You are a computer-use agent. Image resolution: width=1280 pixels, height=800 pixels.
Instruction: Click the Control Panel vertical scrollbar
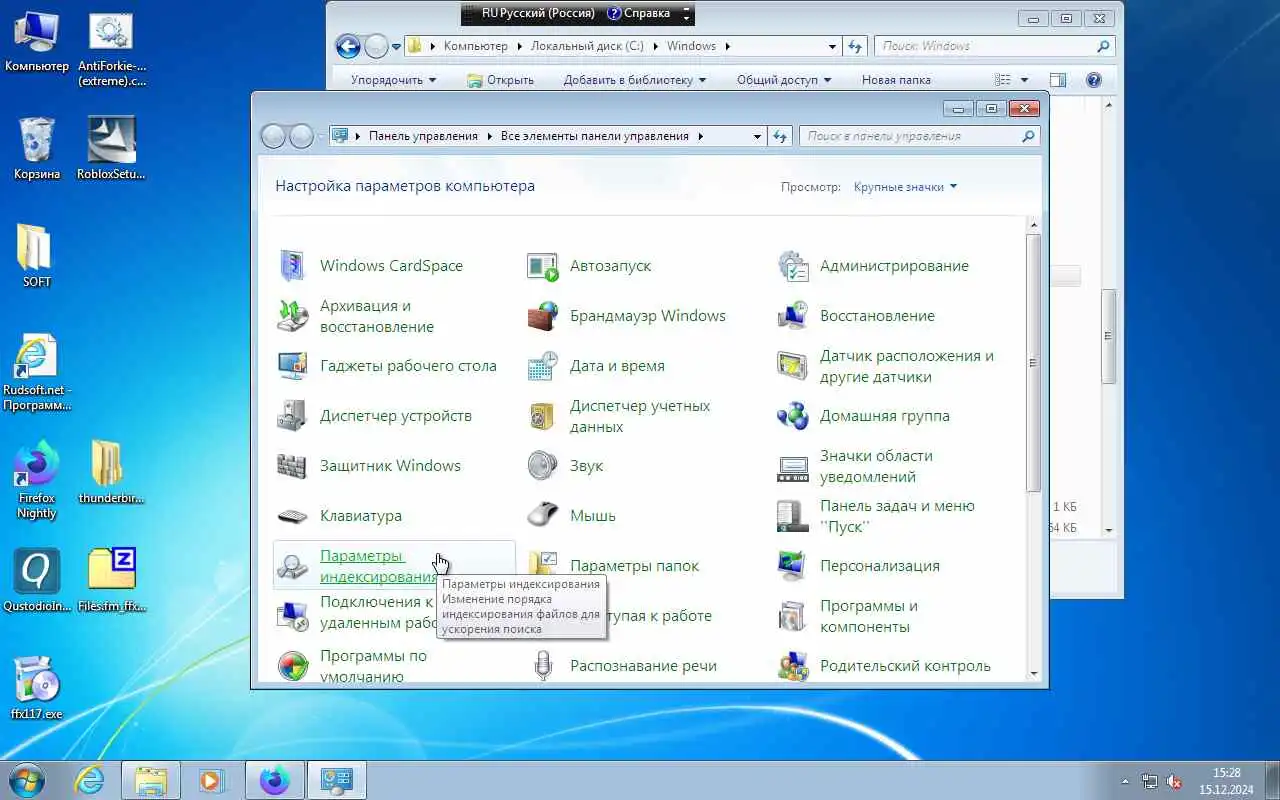click(1034, 451)
